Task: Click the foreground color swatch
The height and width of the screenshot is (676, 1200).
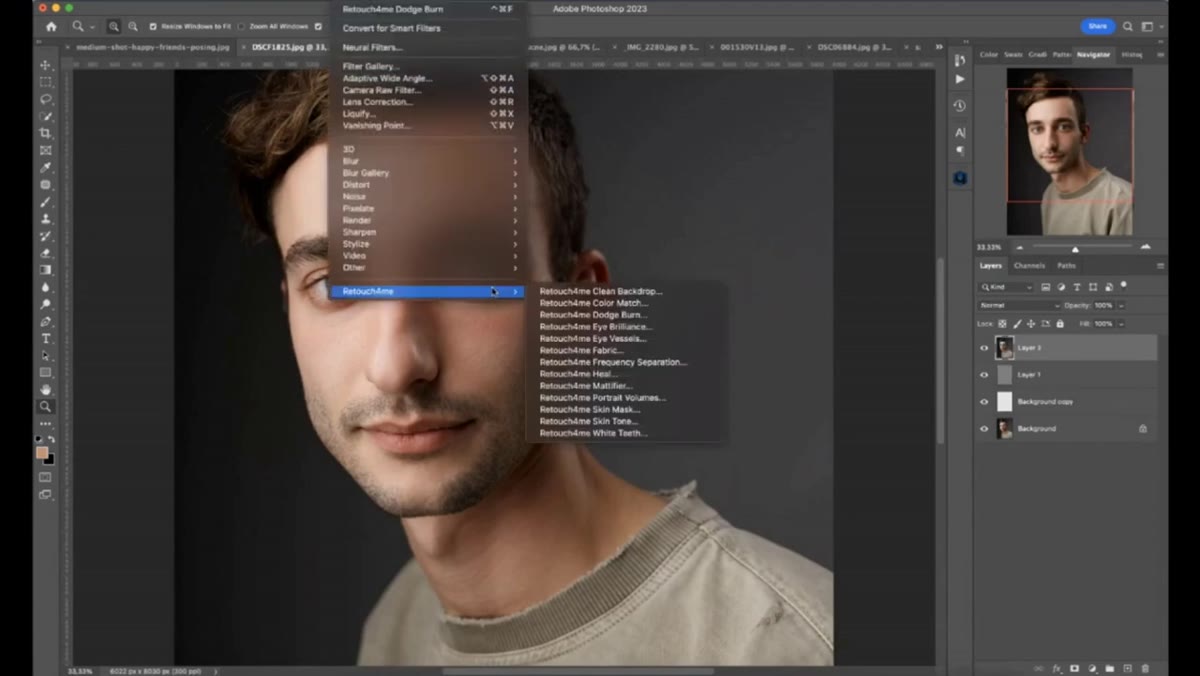Action: point(42,452)
